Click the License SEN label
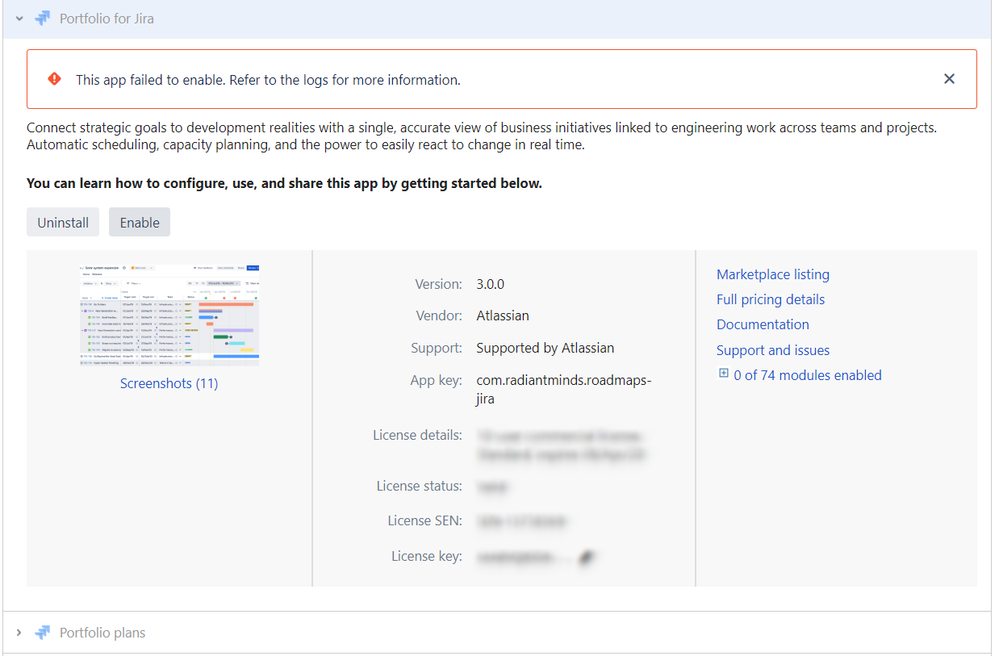 [424, 521]
